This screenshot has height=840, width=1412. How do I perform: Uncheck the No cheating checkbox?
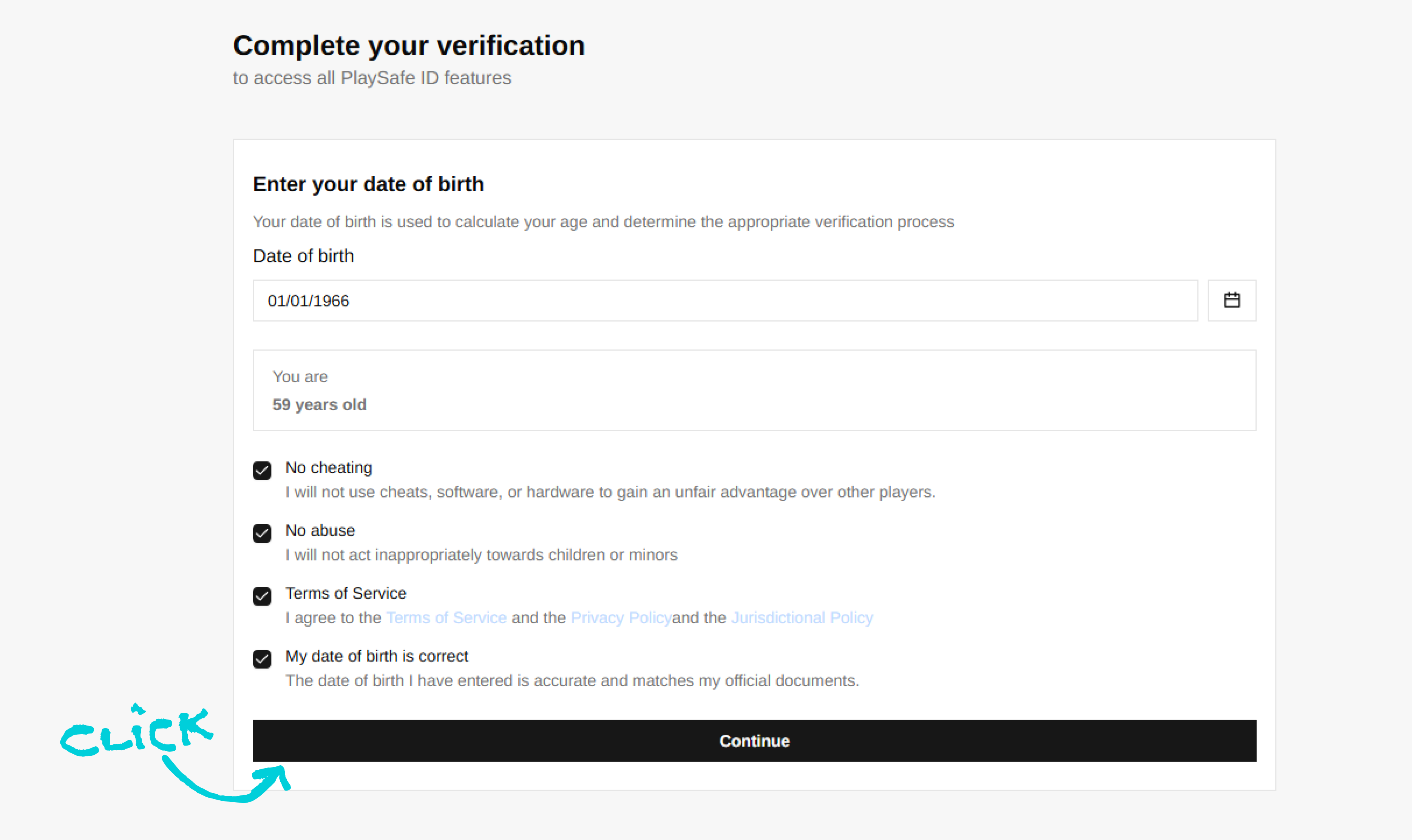pyautogui.click(x=262, y=470)
